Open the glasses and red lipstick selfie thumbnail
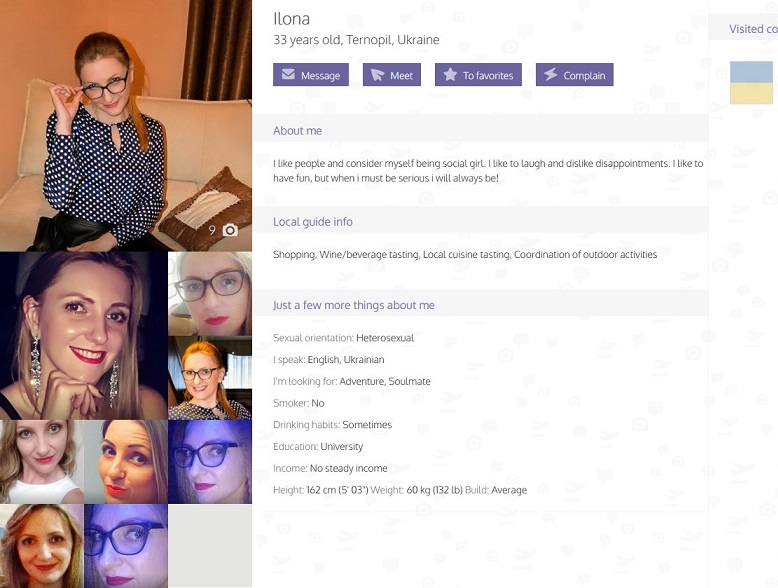The image size is (778, 588). 210,294
